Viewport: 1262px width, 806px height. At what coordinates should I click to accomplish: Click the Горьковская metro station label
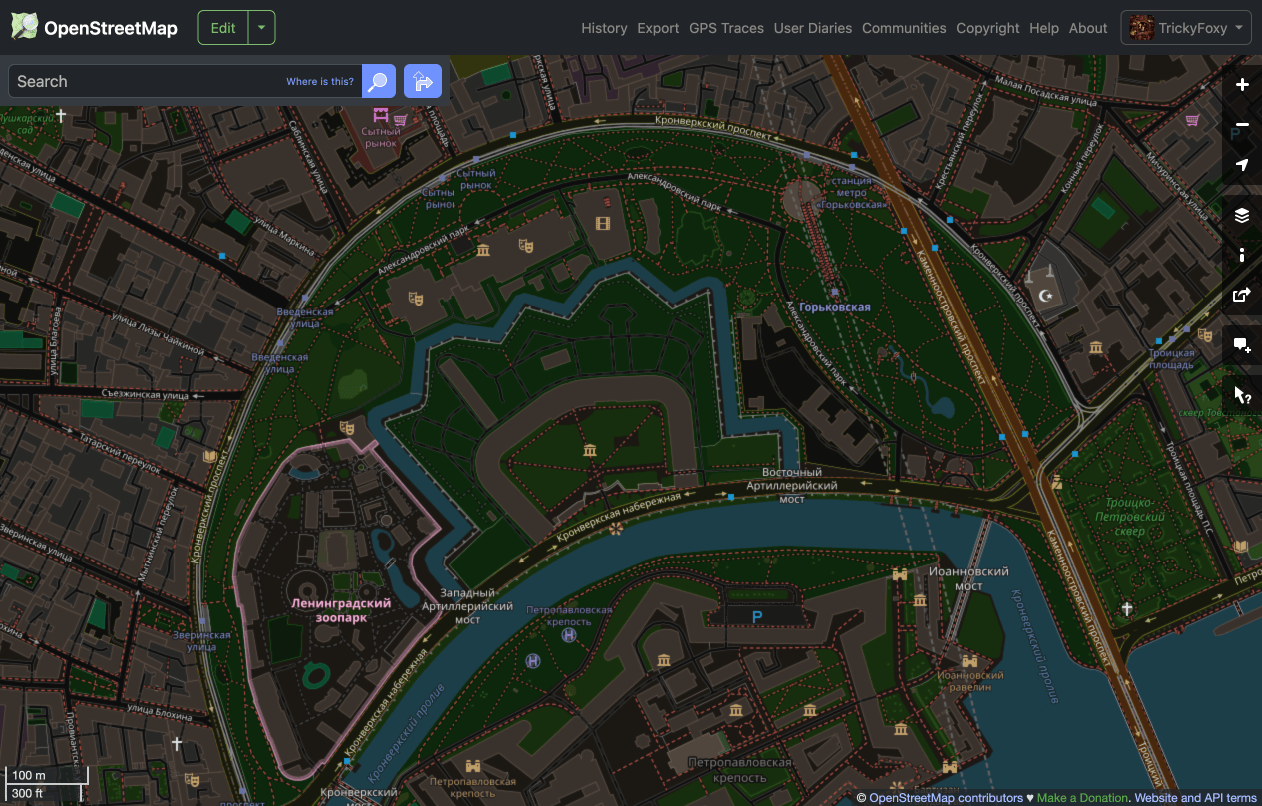[x=835, y=307]
